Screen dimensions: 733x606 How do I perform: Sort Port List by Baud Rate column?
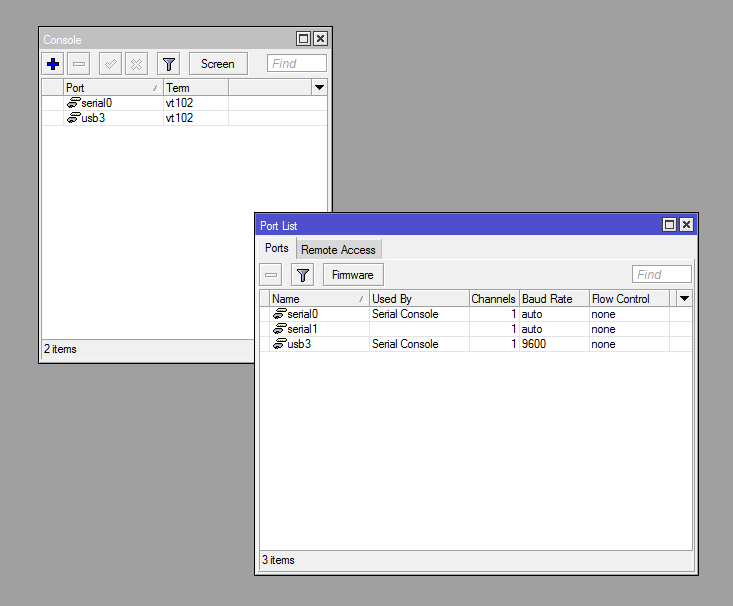coord(554,298)
